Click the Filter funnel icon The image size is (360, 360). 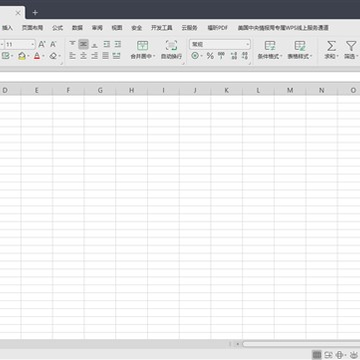point(351,46)
